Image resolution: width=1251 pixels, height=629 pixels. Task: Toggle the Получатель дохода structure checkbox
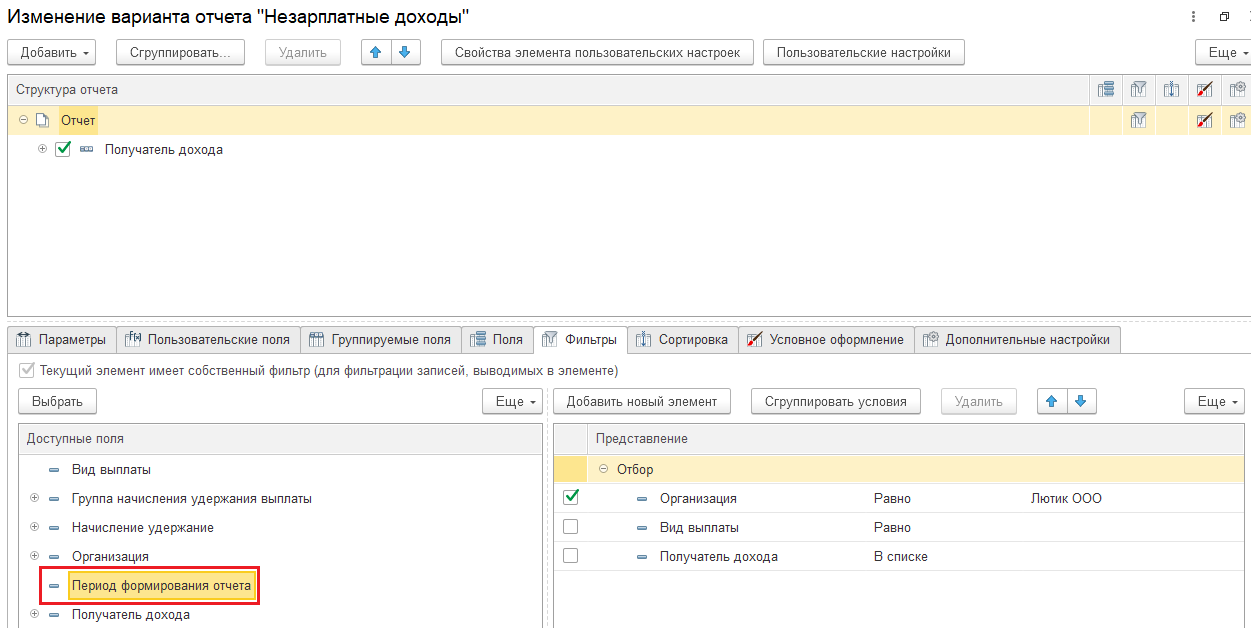[63, 150]
